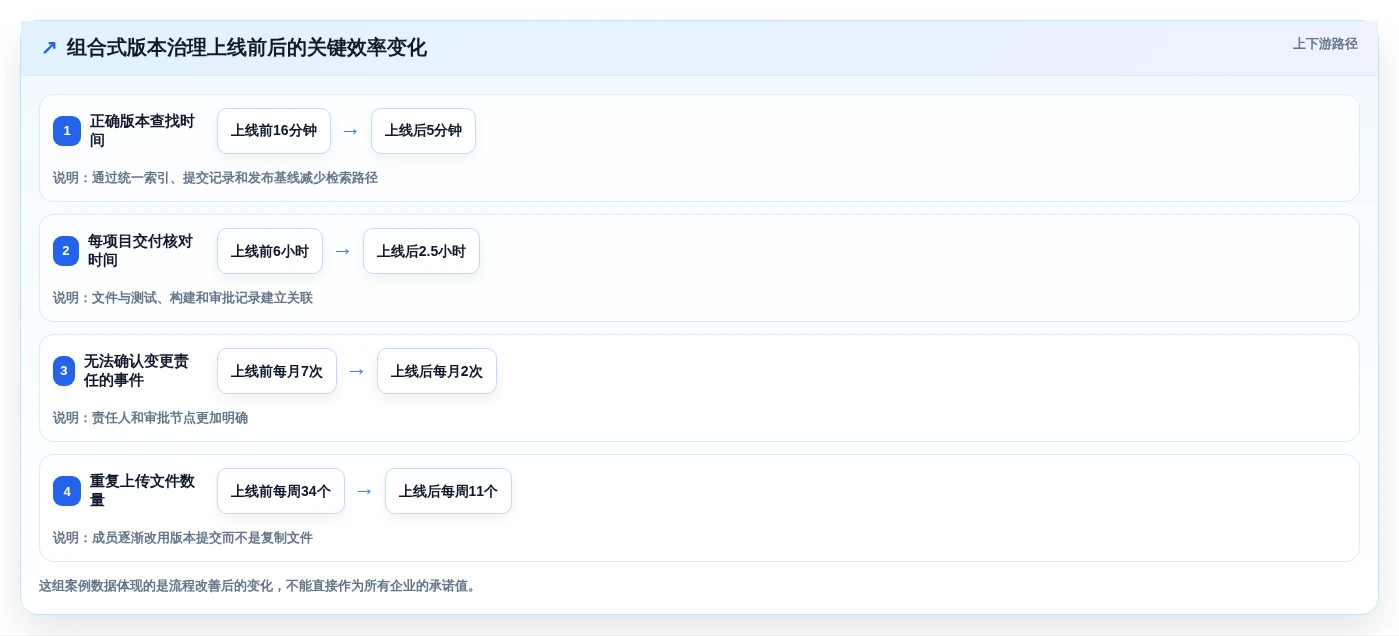This screenshot has height=636, width=1399.
Task: Click the heading 组合式版本治理上线前后的关键效率变化
Action: coord(247,48)
